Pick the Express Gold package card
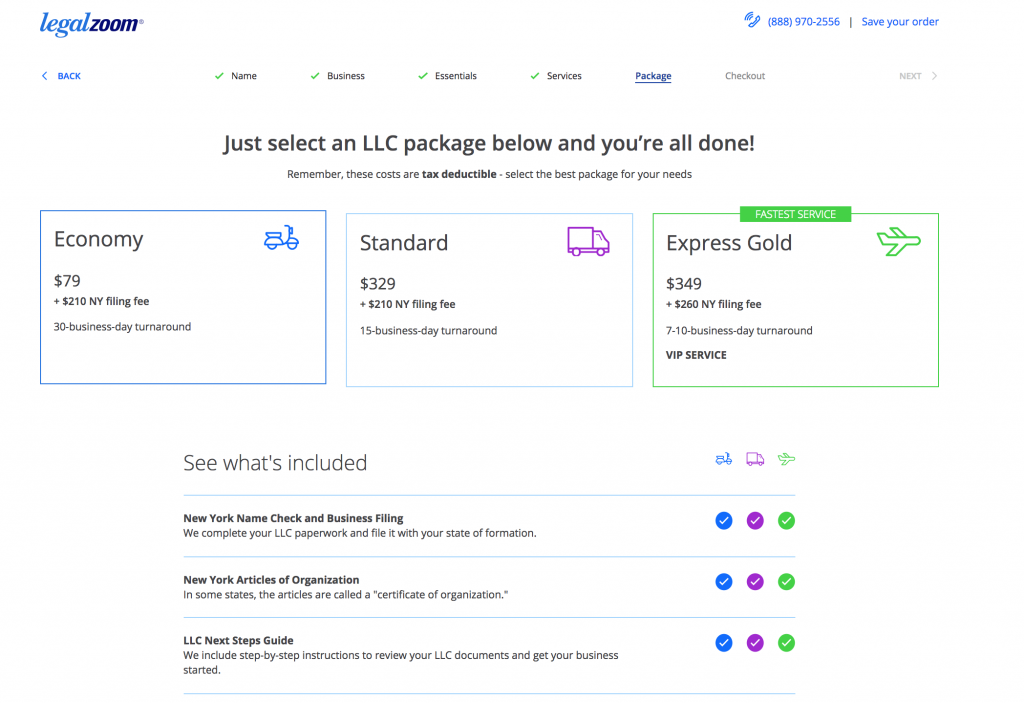This screenshot has width=1024, height=703. pyautogui.click(x=795, y=300)
